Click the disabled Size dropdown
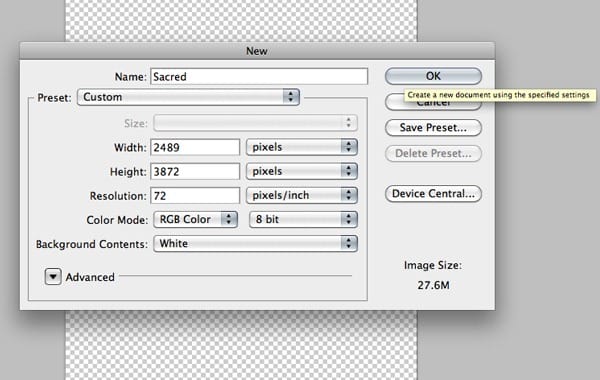600x380 pixels. (x=256, y=123)
